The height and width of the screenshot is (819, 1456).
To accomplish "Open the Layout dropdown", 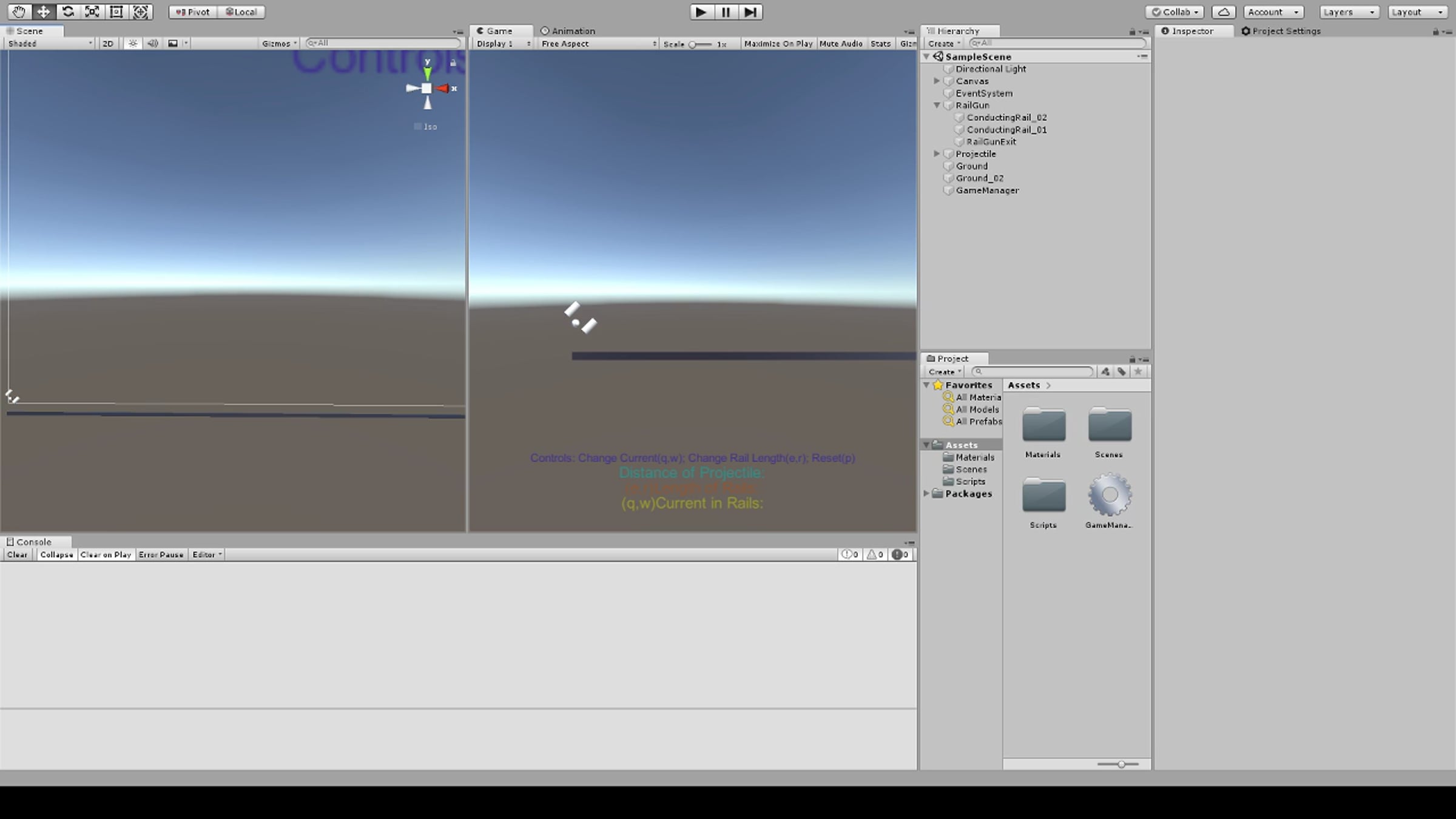I will click(1418, 12).
